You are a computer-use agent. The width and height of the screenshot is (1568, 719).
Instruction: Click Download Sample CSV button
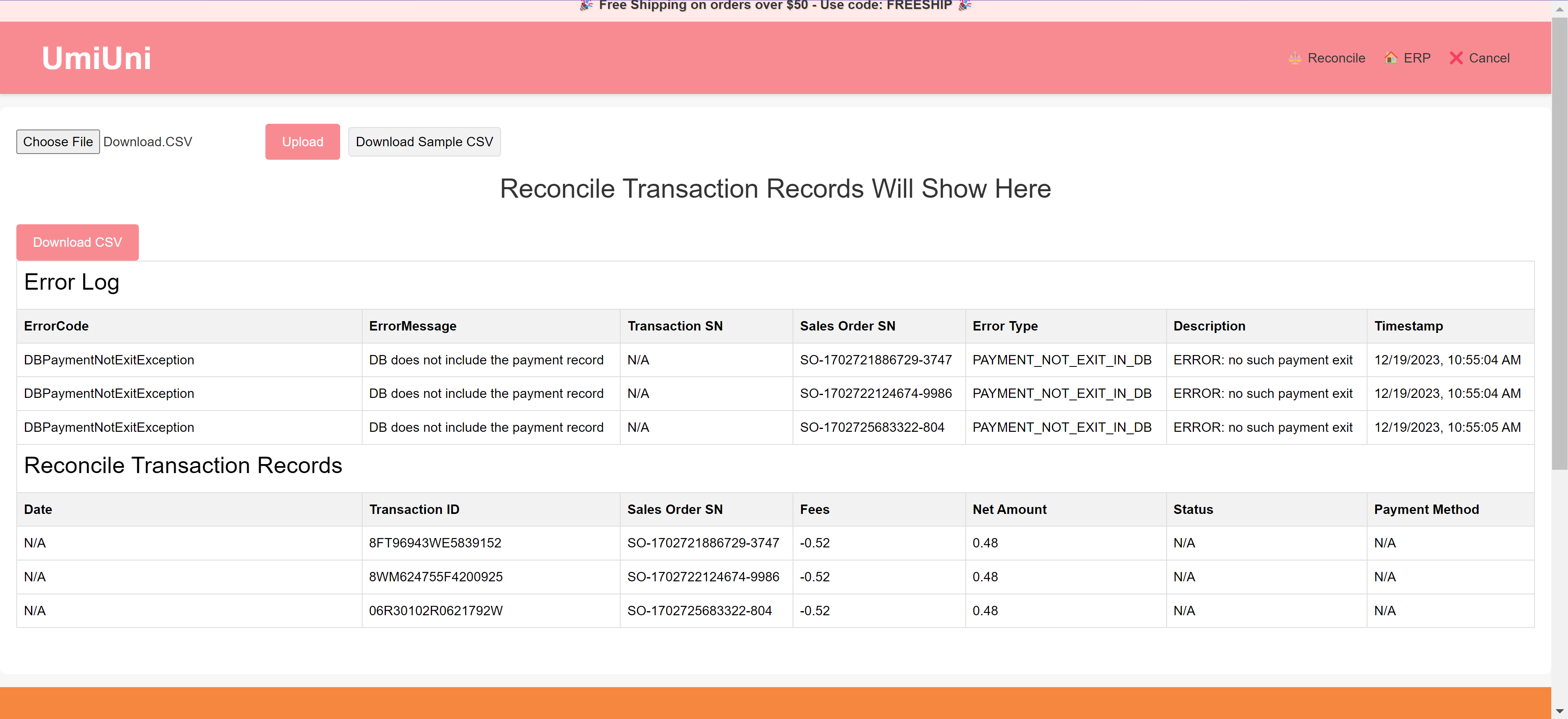point(424,142)
